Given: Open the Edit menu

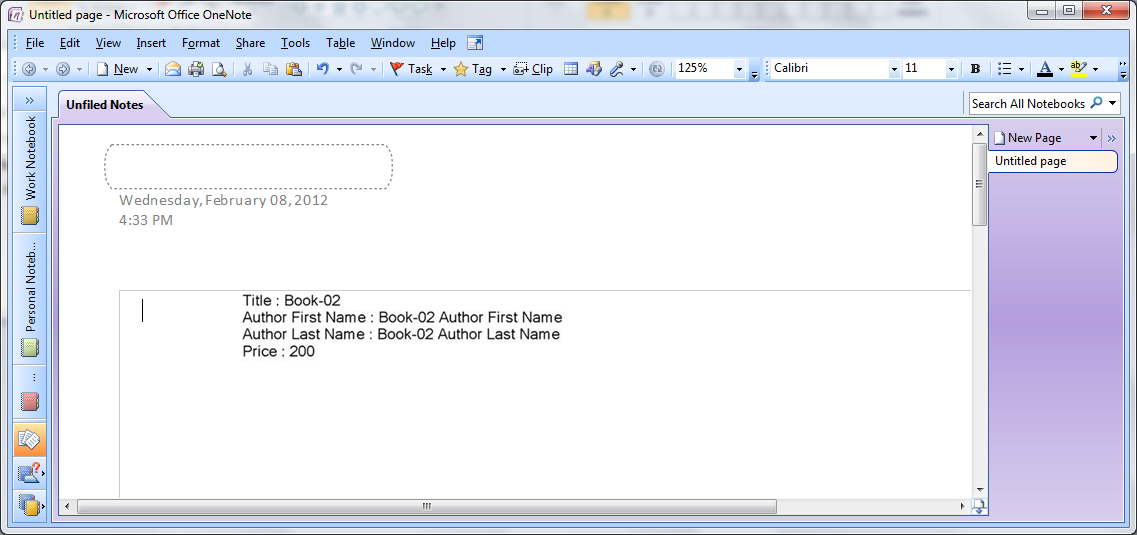Looking at the screenshot, I should tap(70, 43).
